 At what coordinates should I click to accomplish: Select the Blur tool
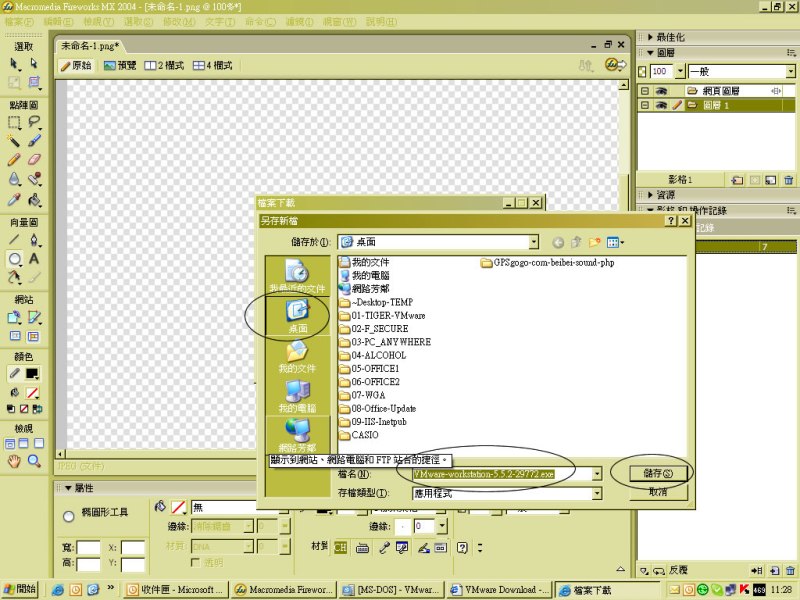pos(14,179)
